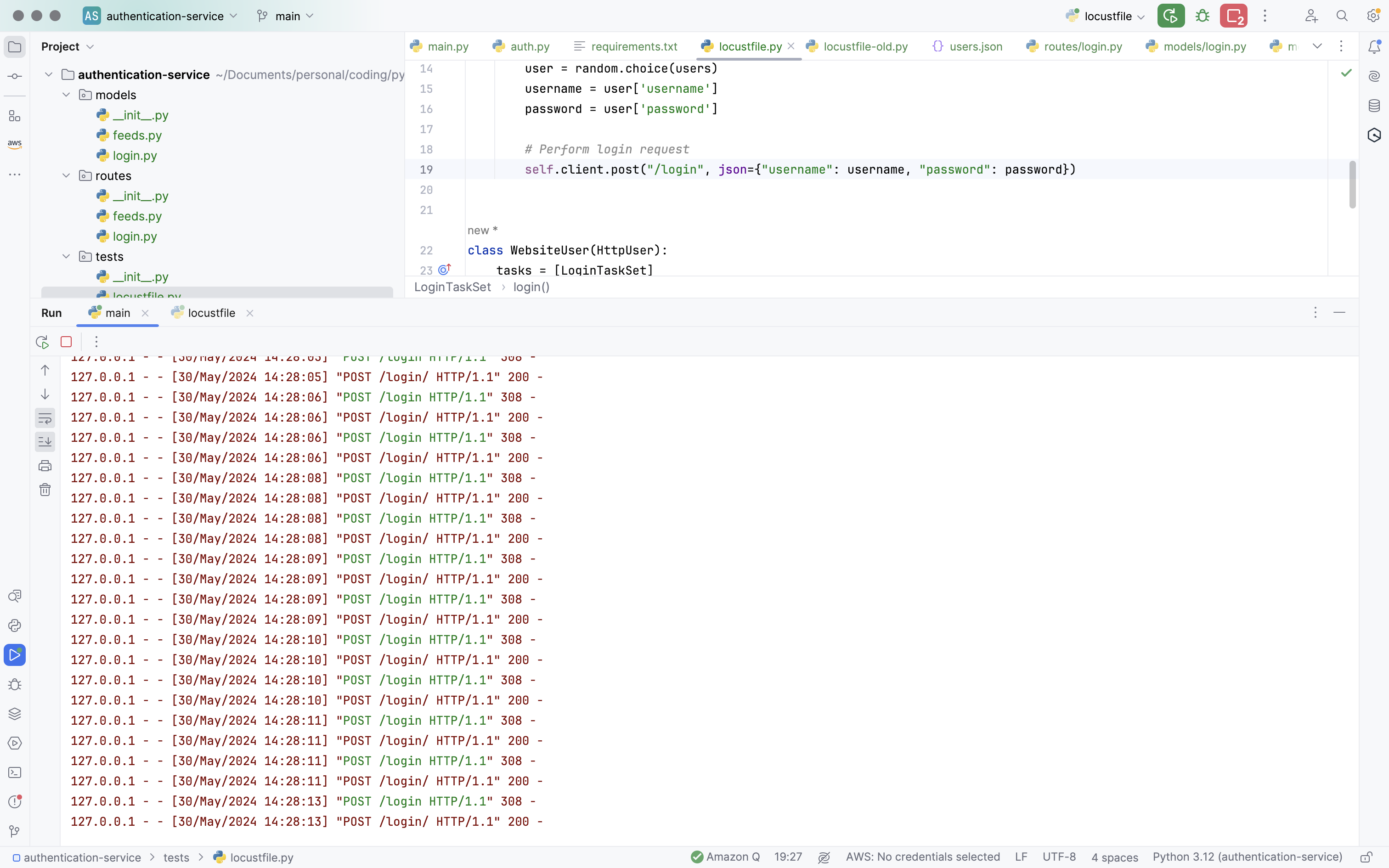Open the Project view dropdown chevron
1389x868 pixels.
pyautogui.click(x=90, y=47)
